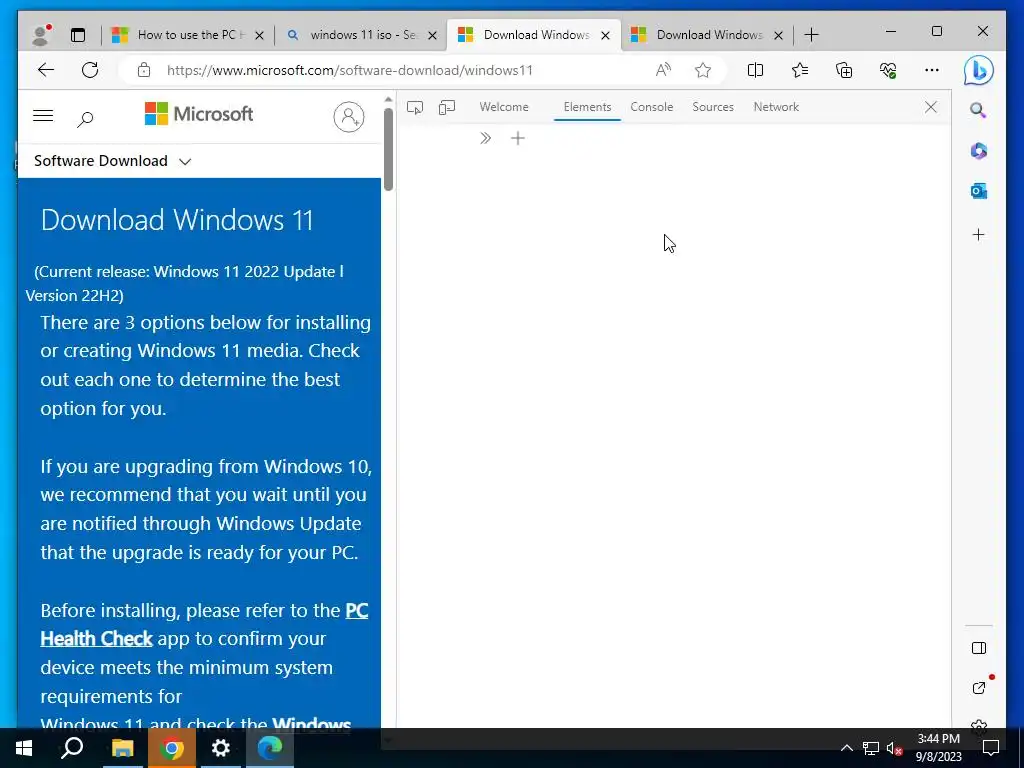Viewport: 1024px width, 768px height.
Task: Open a new browser tab
Action: tap(812, 35)
